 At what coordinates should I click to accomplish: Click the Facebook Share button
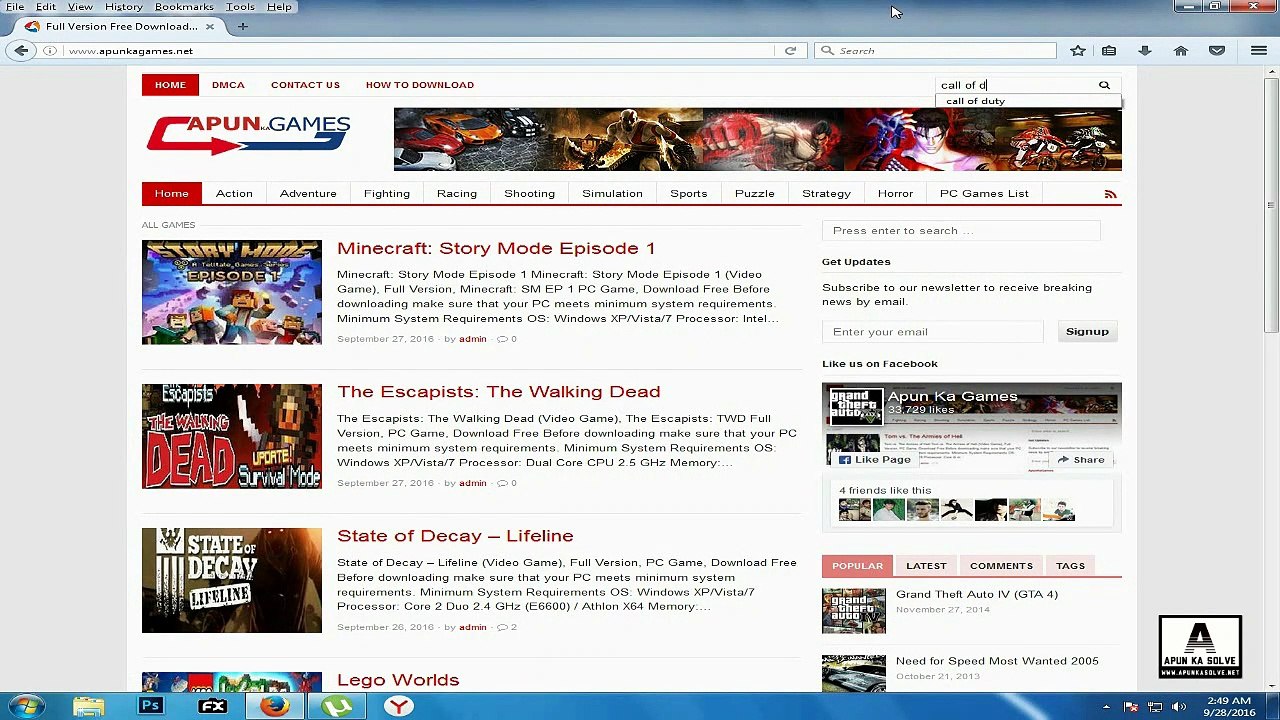[x=1081, y=460]
